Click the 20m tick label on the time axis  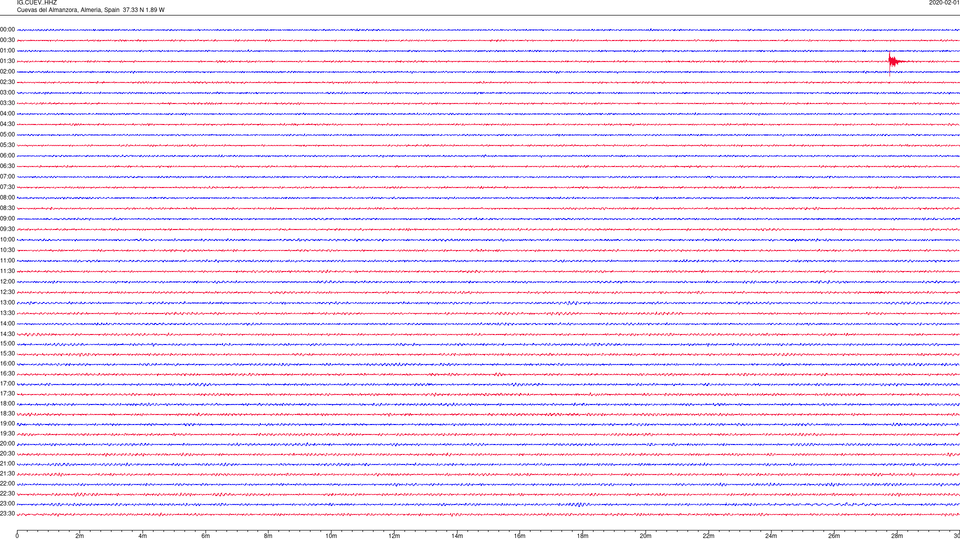pyautogui.click(x=645, y=536)
